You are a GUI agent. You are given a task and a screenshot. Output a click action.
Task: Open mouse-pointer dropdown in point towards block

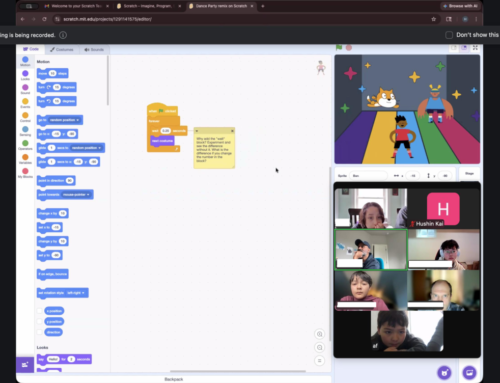tap(76, 194)
